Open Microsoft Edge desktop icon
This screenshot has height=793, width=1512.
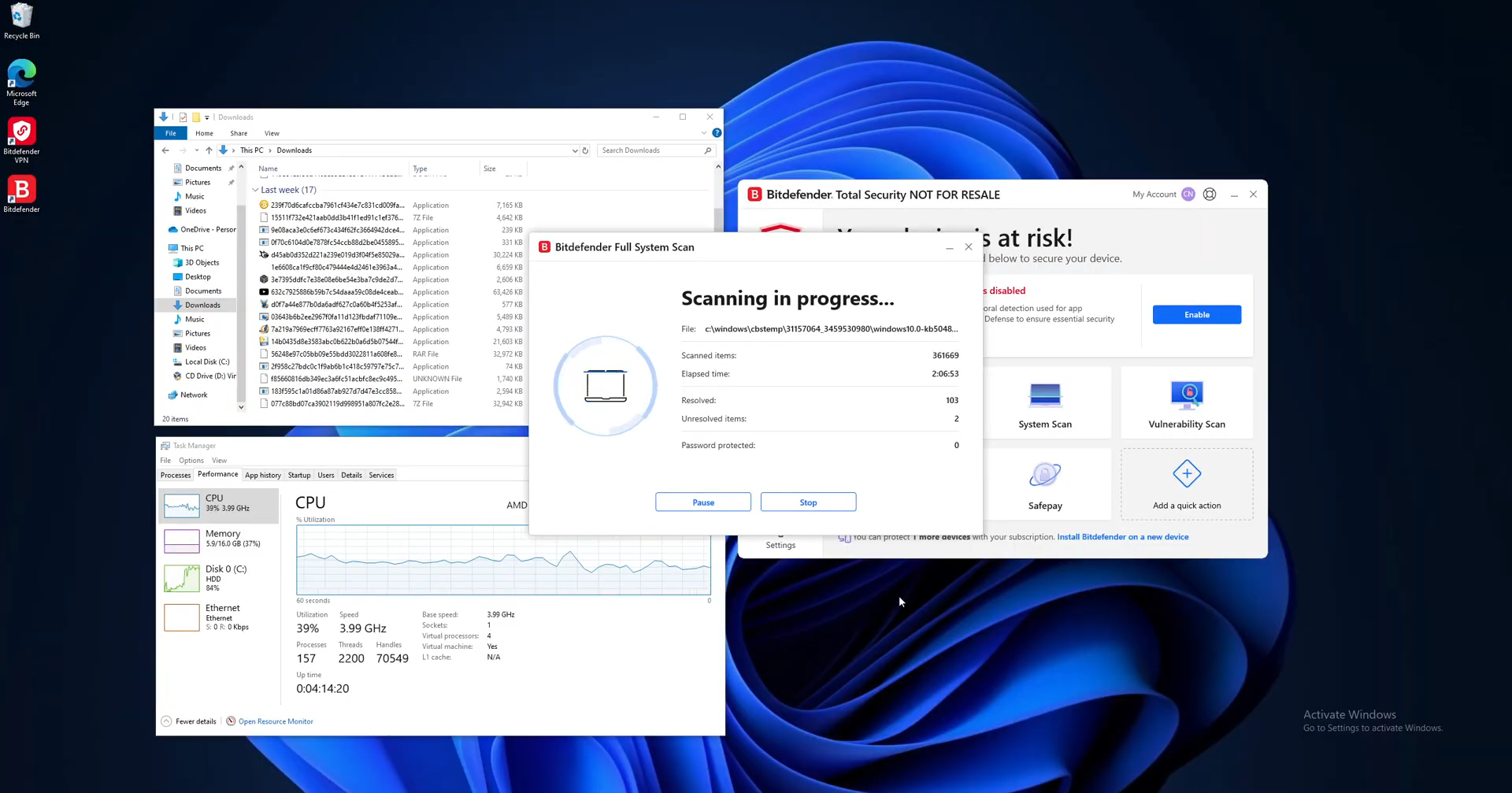tap(21, 83)
